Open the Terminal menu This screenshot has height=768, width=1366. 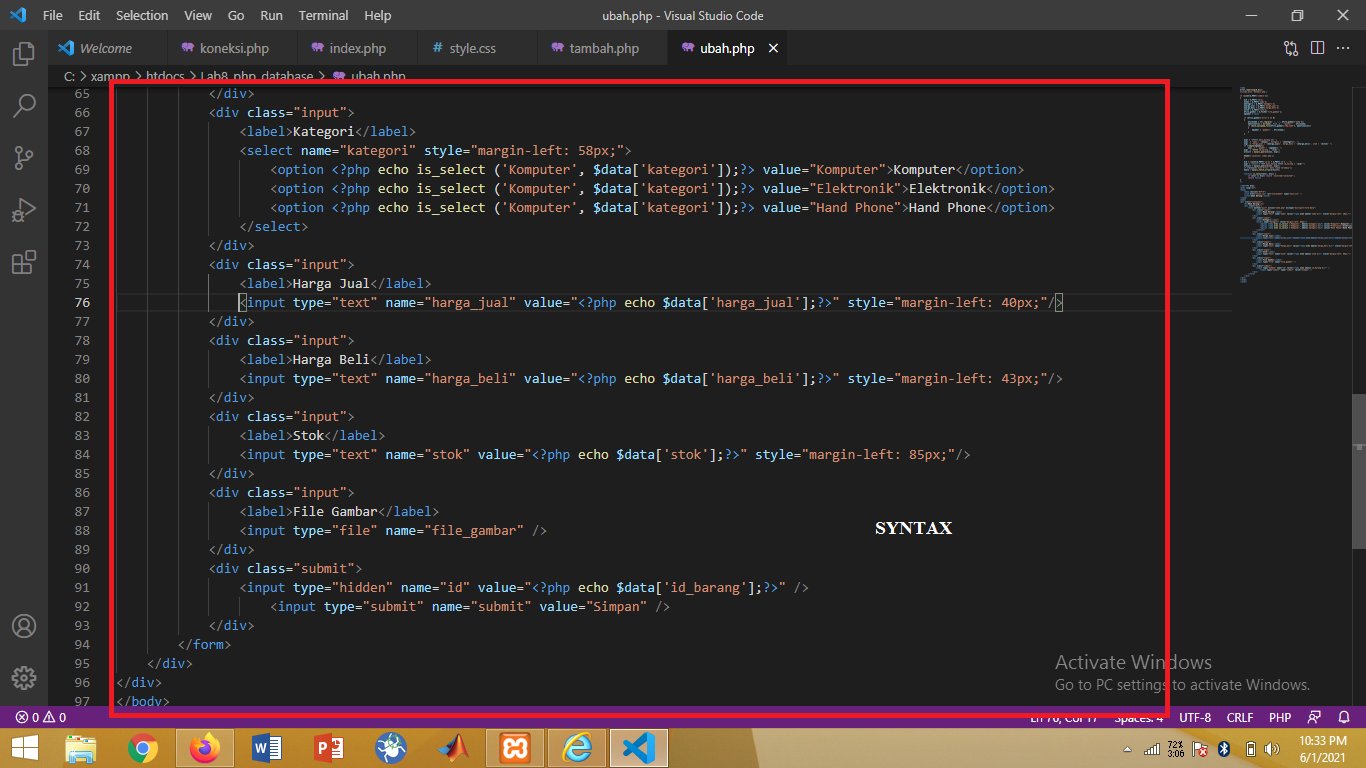click(x=322, y=15)
